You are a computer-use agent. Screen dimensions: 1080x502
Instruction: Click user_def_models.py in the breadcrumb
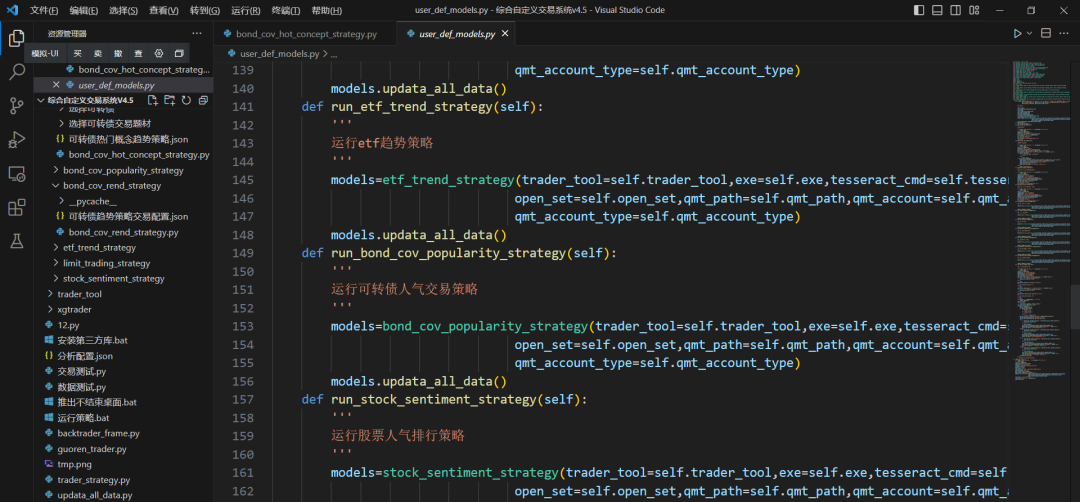[279, 53]
